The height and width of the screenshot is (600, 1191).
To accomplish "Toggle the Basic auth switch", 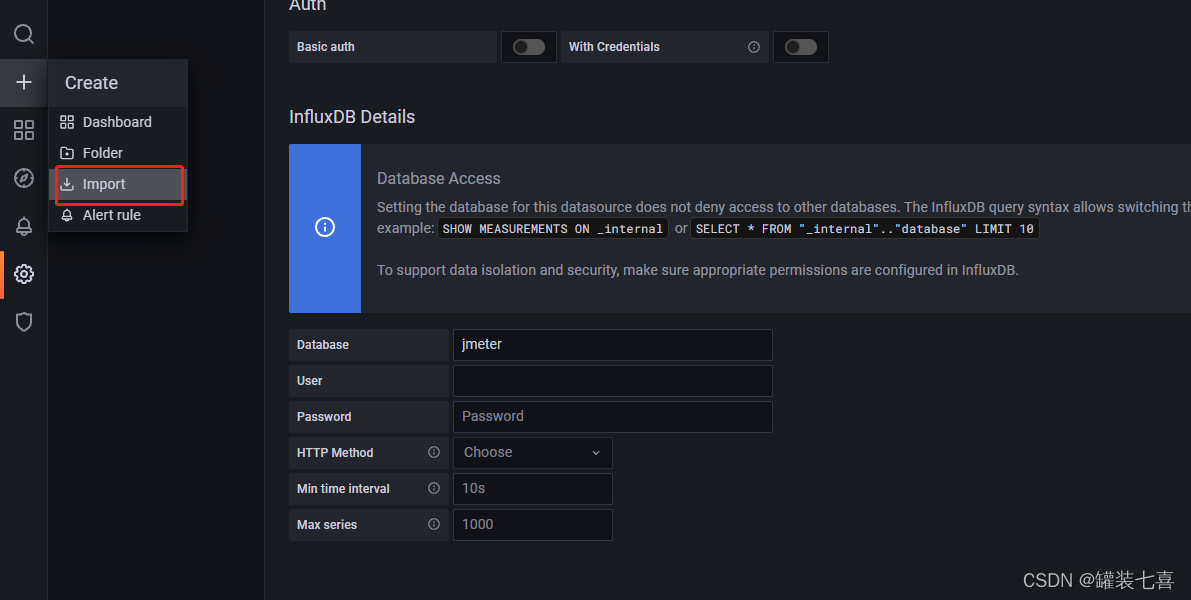I will [529, 47].
